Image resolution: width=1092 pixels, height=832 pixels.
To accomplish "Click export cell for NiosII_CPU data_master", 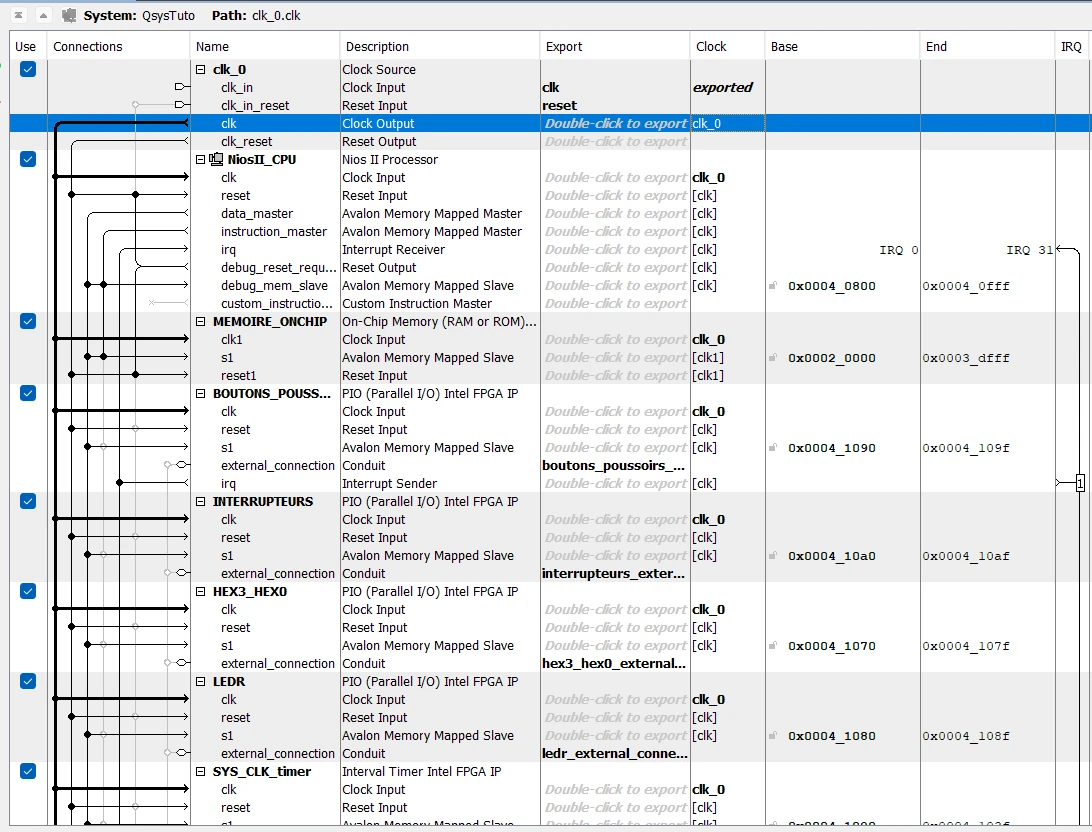I will tap(615, 214).
